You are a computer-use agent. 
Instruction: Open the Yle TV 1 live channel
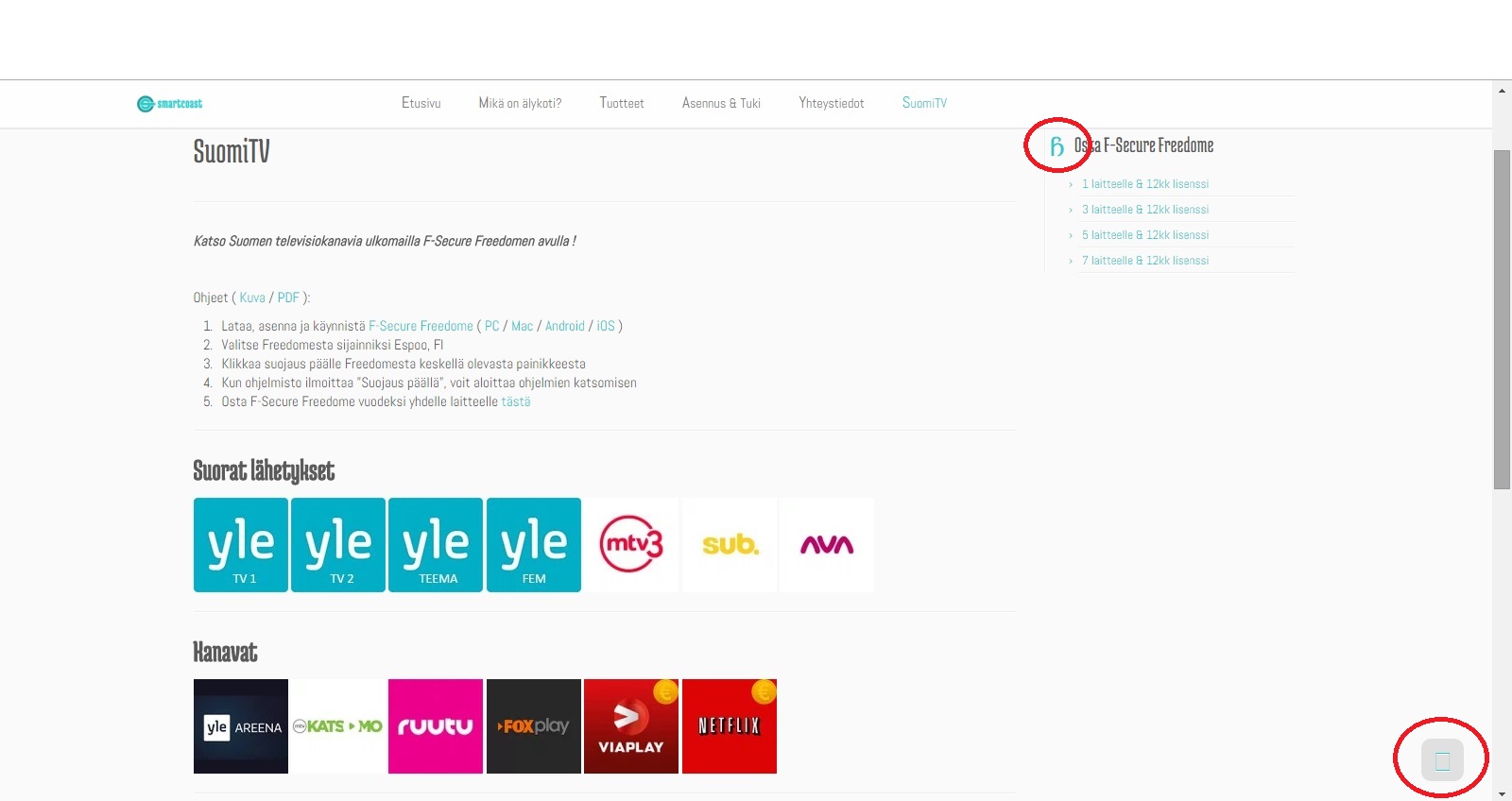point(241,545)
